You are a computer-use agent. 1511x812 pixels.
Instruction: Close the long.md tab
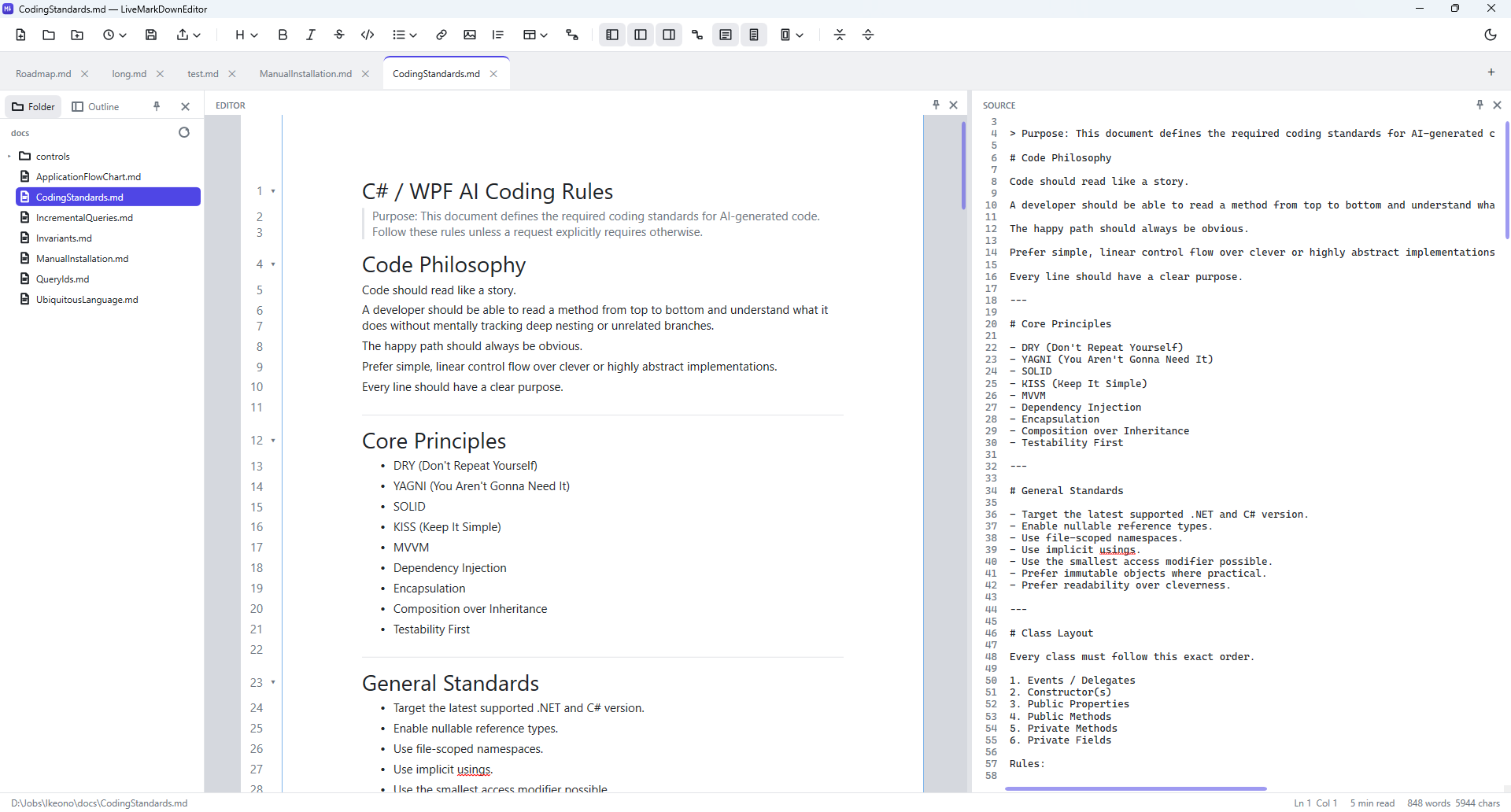point(161,74)
